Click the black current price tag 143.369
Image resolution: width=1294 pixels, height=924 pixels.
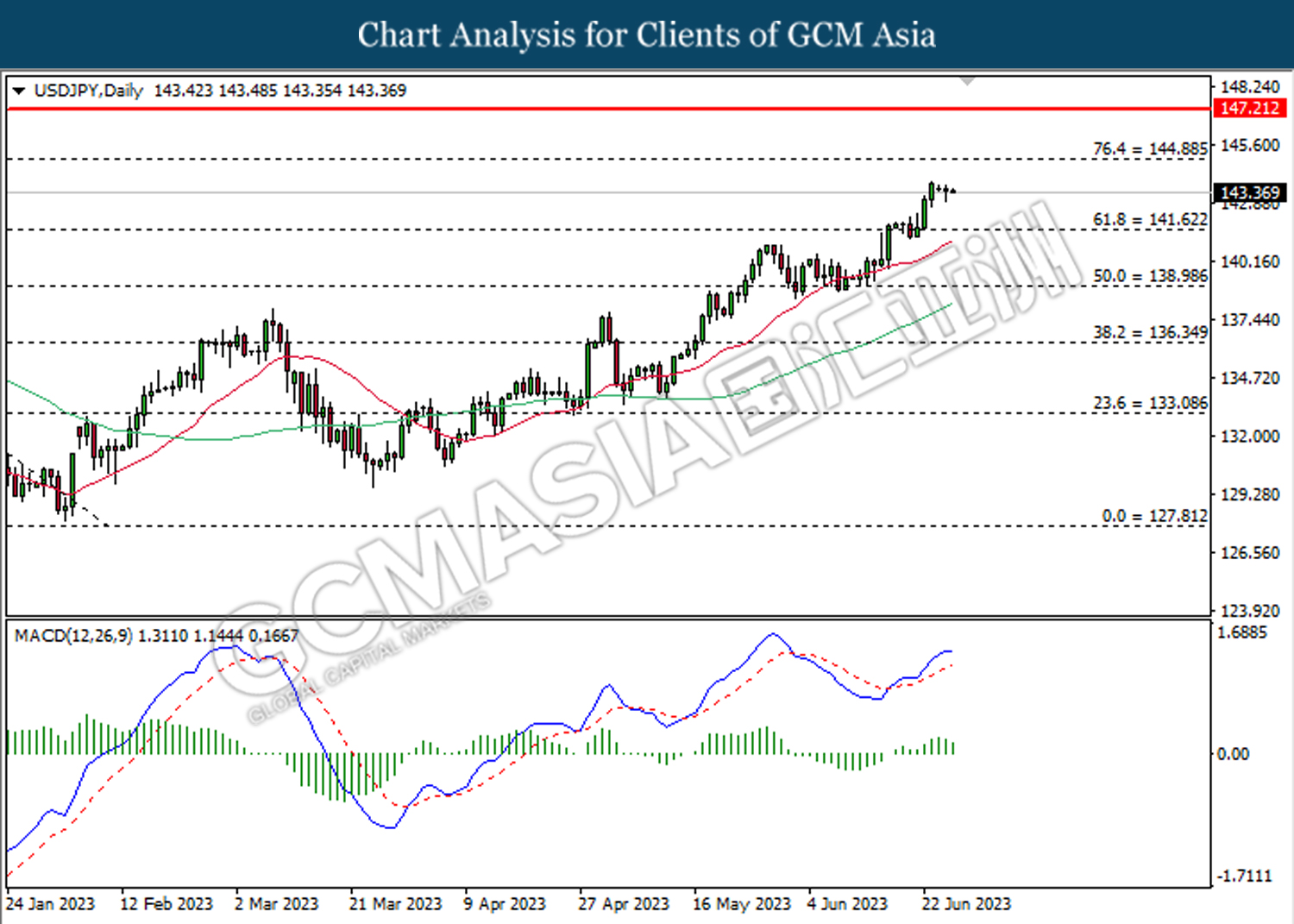coord(1250,192)
